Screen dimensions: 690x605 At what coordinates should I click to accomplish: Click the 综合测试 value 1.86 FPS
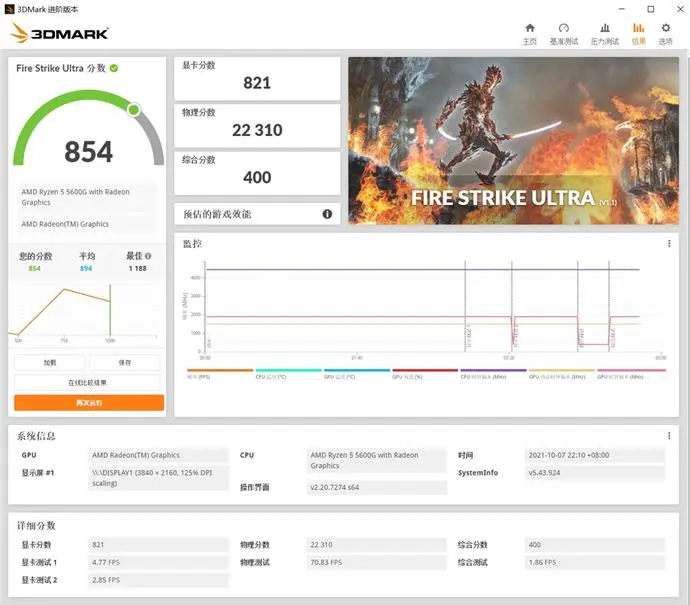coord(595,562)
